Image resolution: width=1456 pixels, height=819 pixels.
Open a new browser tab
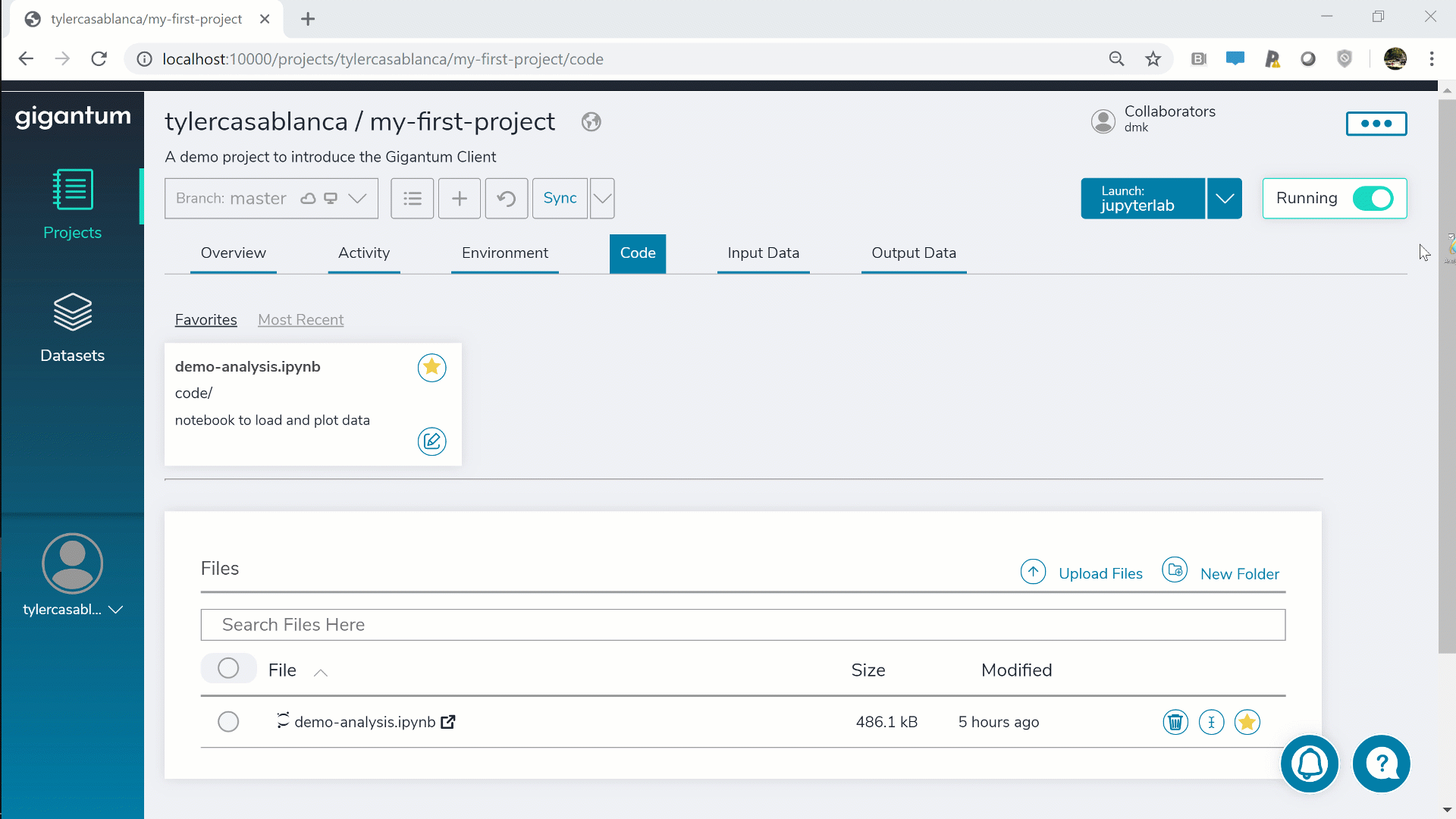[x=308, y=19]
